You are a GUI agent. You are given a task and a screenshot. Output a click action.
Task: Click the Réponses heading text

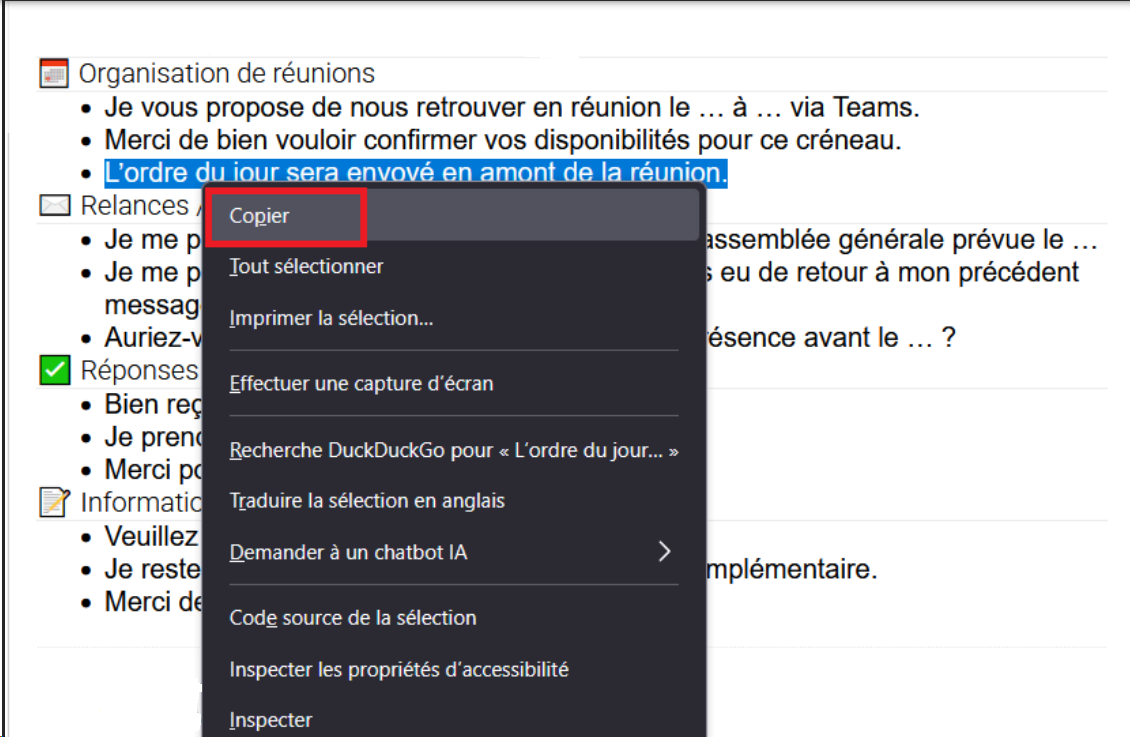coord(139,370)
